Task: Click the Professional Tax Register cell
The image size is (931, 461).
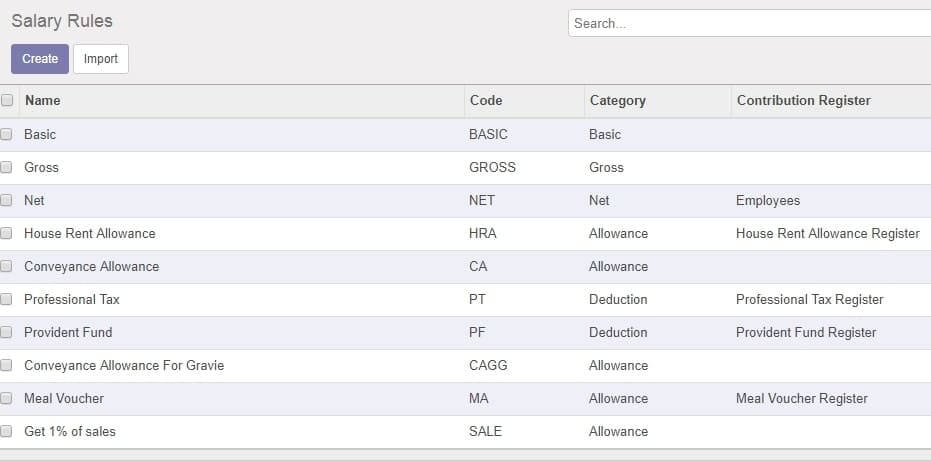Action: click(809, 299)
